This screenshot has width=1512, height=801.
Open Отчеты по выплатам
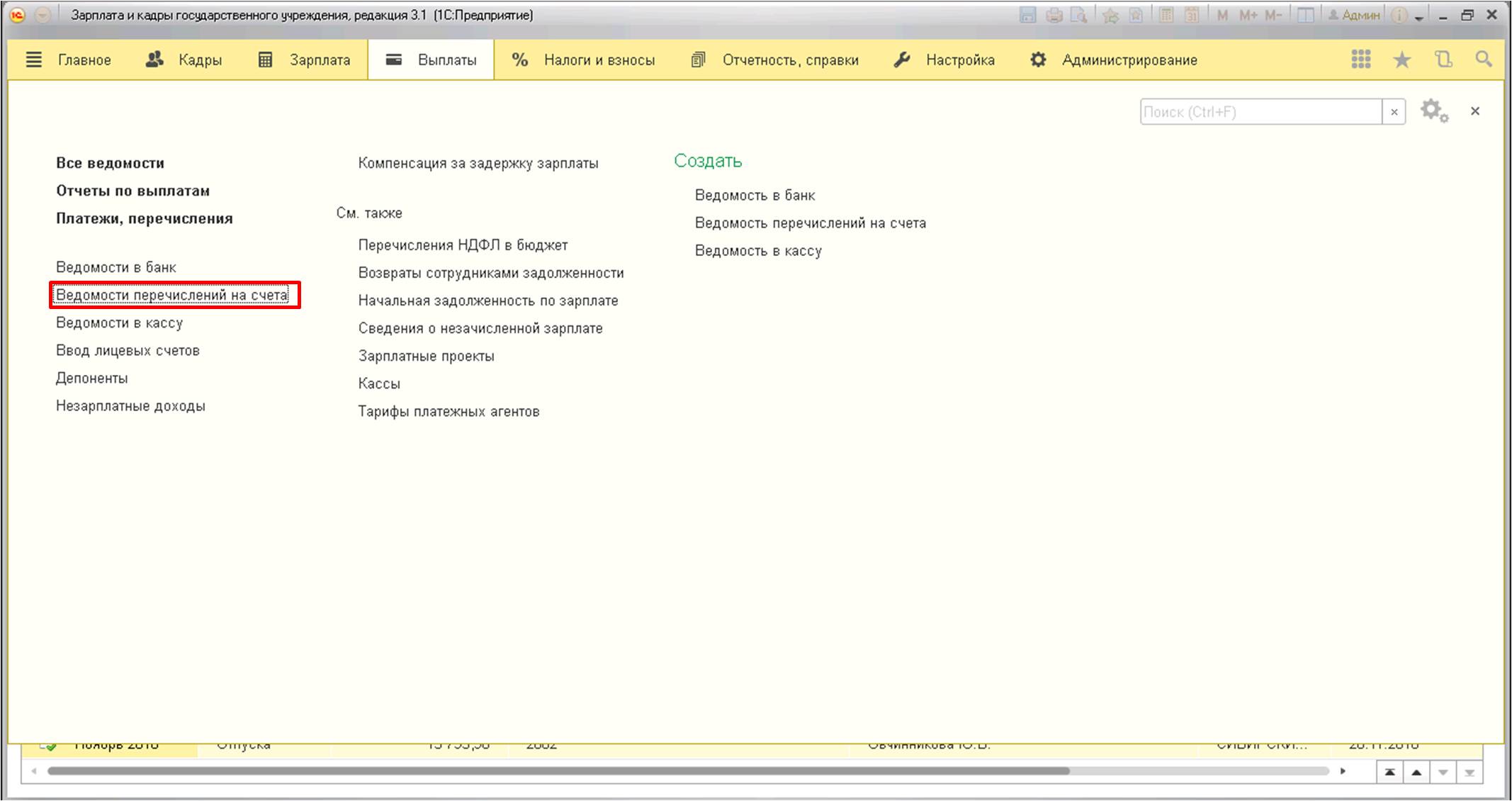click(x=133, y=191)
